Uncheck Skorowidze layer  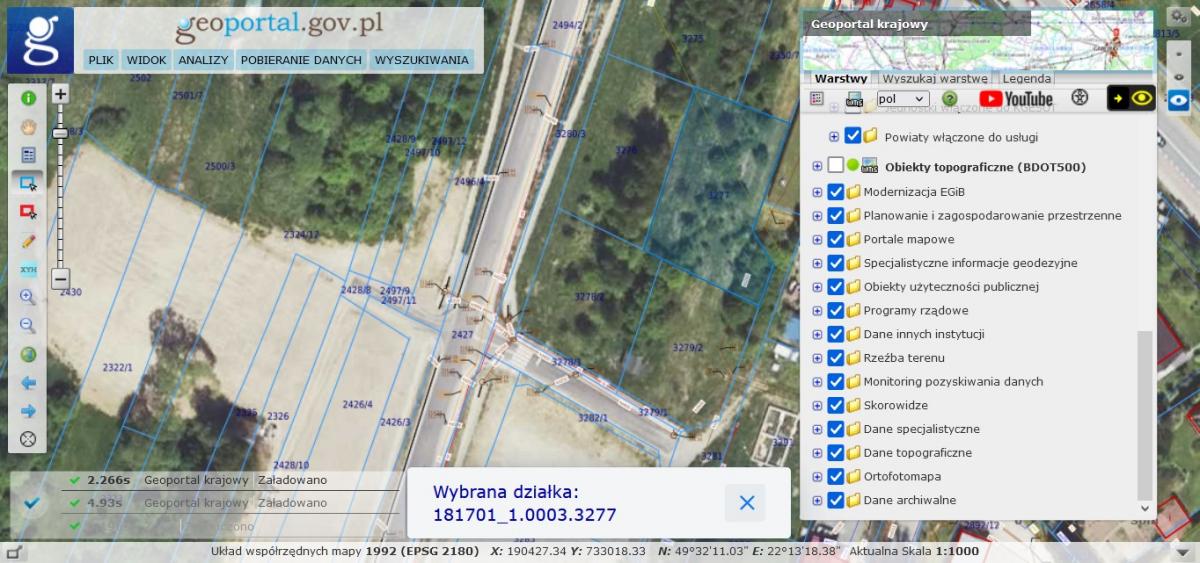pyautogui.click(x=835, y=405)
